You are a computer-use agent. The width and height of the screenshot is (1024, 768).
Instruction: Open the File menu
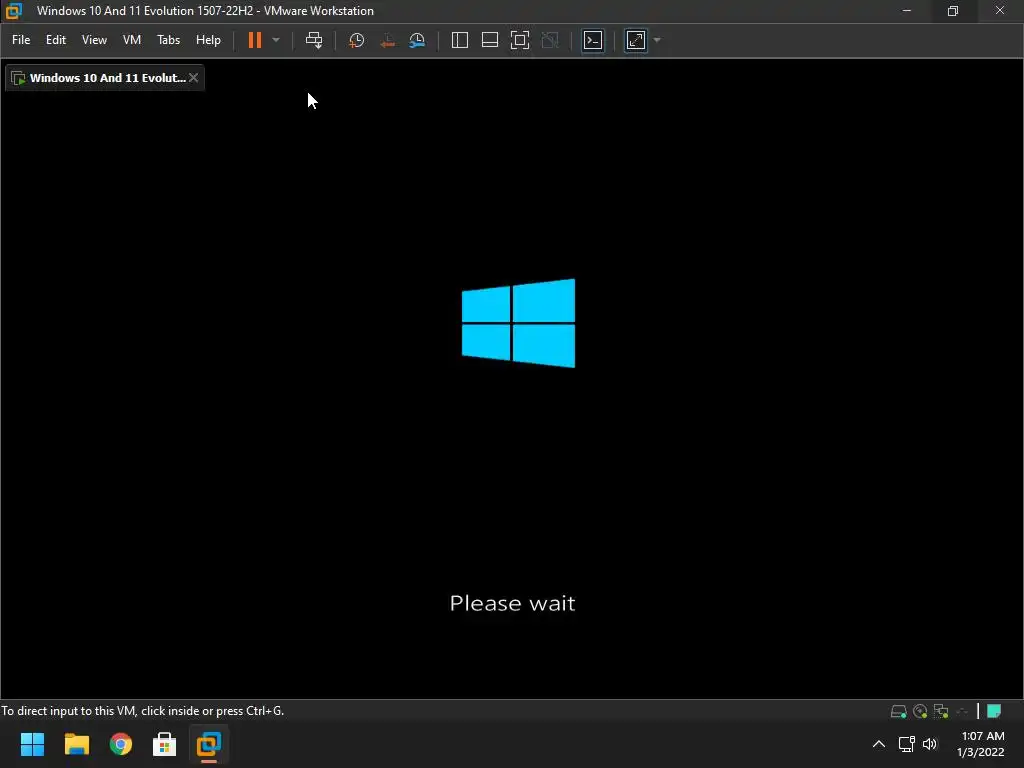[21, 40]
